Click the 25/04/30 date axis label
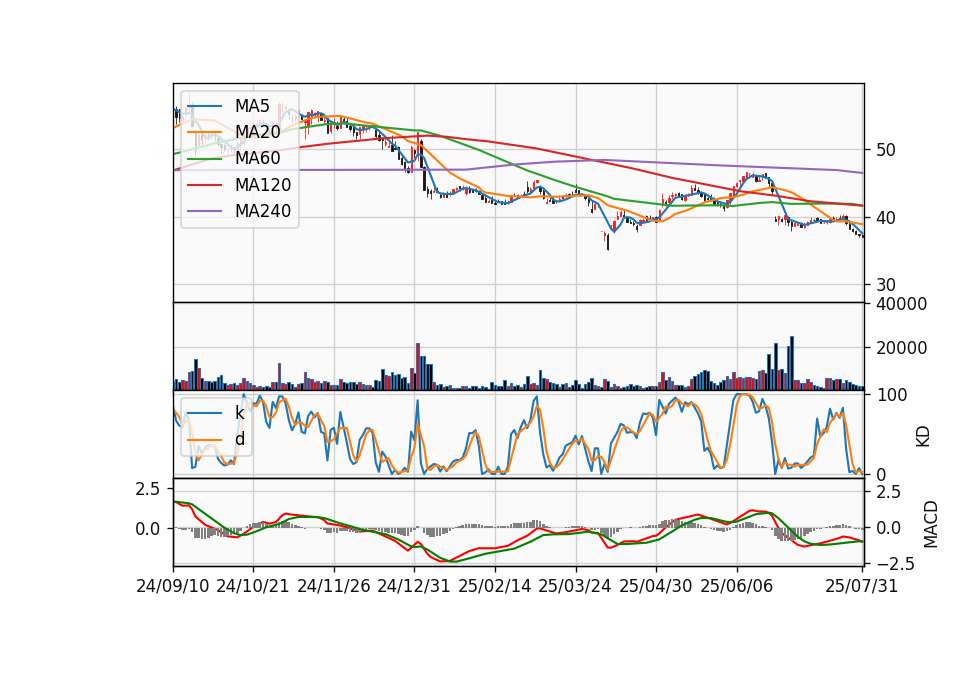 tap(656, 586)
